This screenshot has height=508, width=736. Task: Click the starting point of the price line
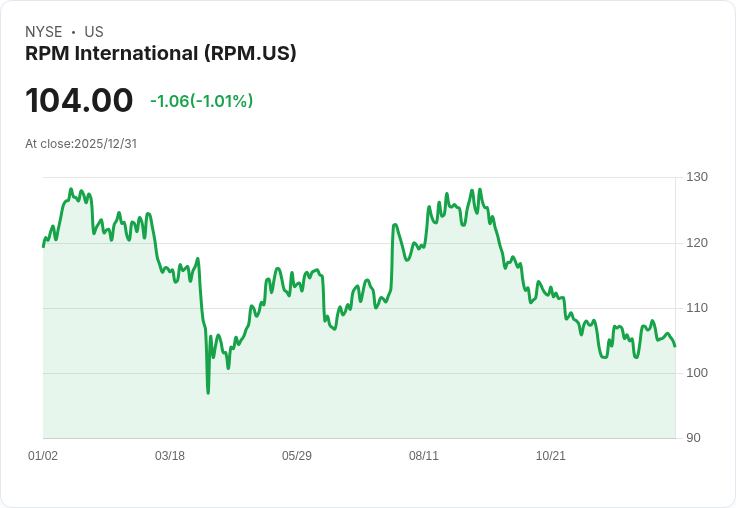(43, 246)
